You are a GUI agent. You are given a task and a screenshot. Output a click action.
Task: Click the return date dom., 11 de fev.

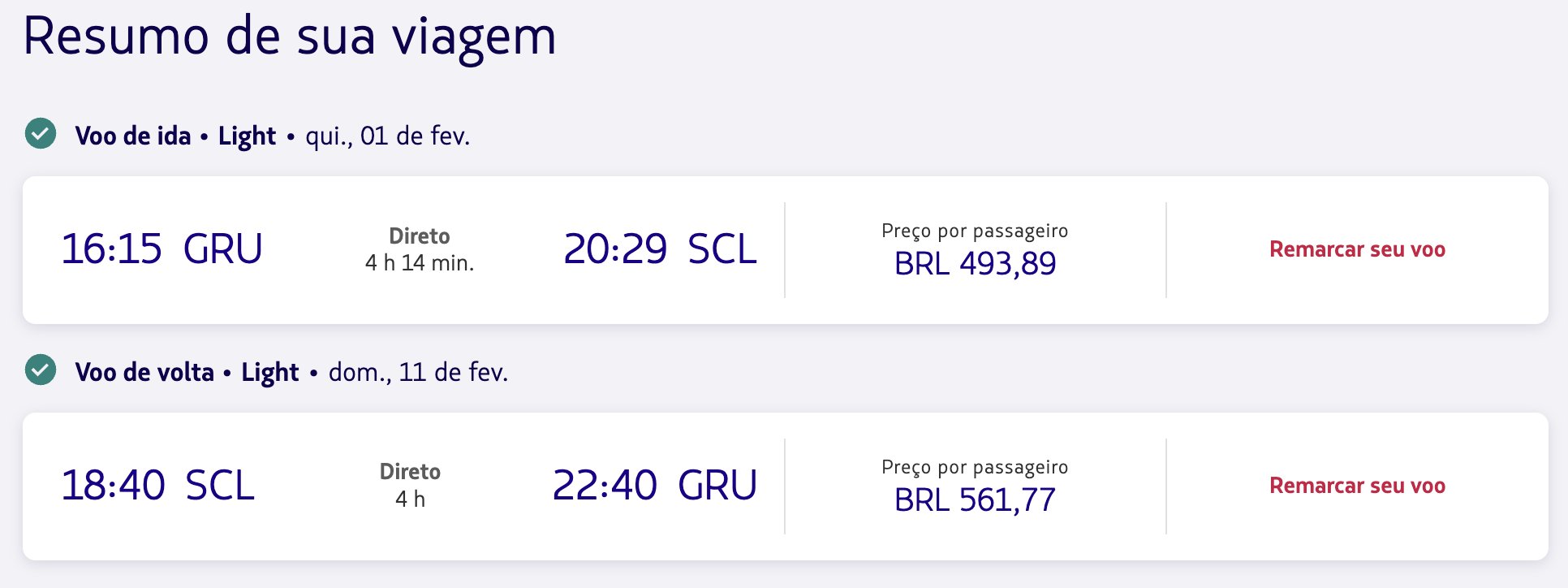(418, 372)
